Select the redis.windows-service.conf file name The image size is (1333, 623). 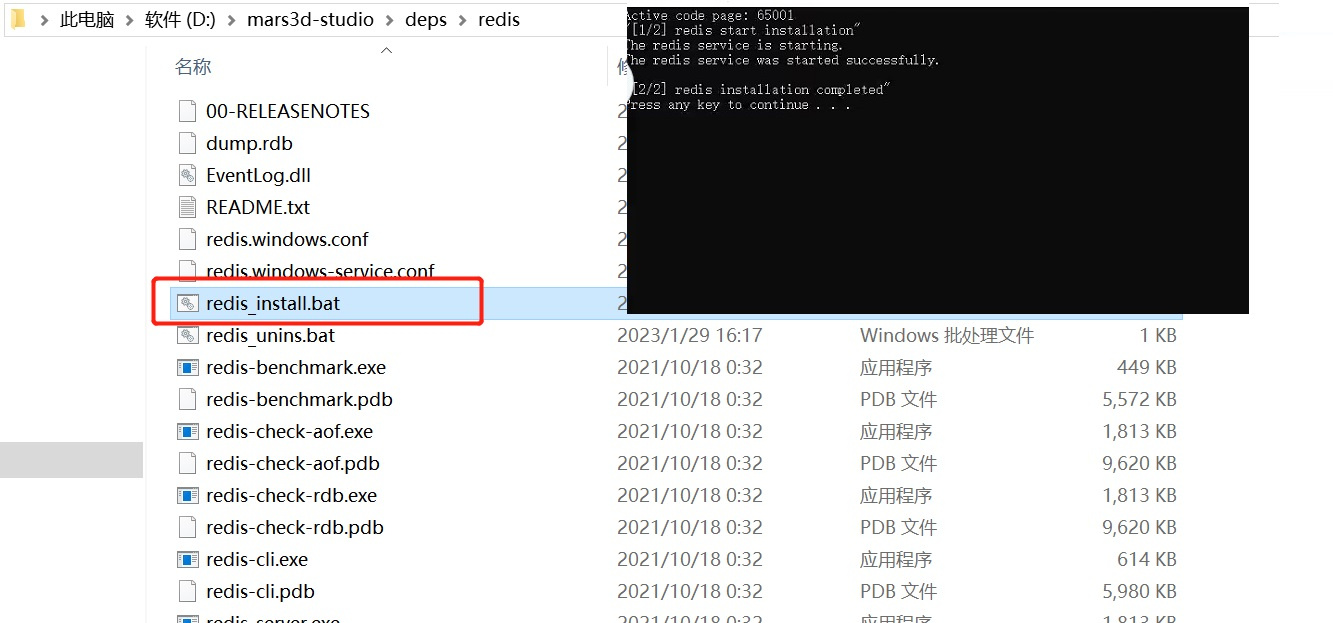[320, 271]
